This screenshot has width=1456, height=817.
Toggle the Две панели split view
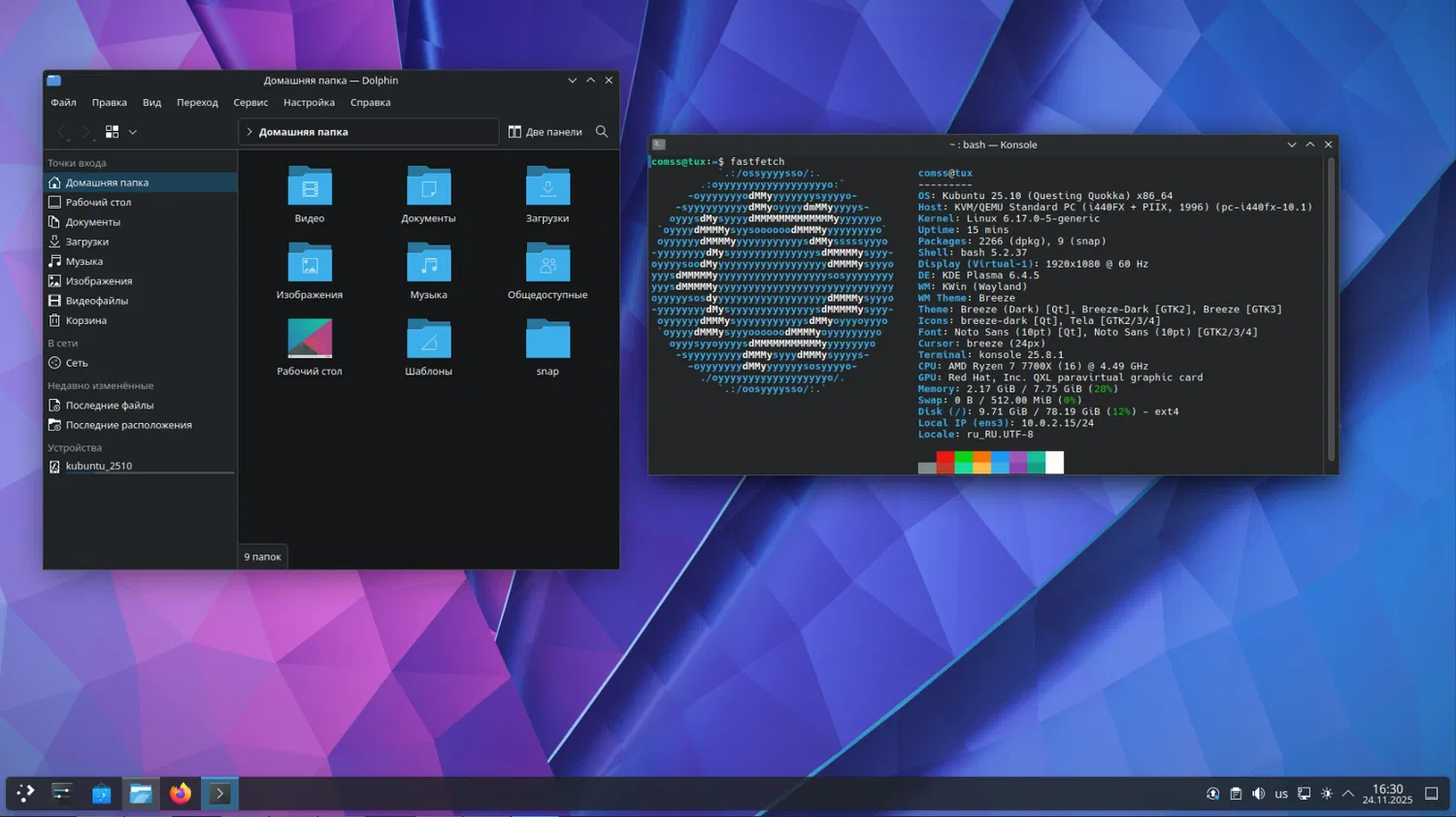(546, 132)
